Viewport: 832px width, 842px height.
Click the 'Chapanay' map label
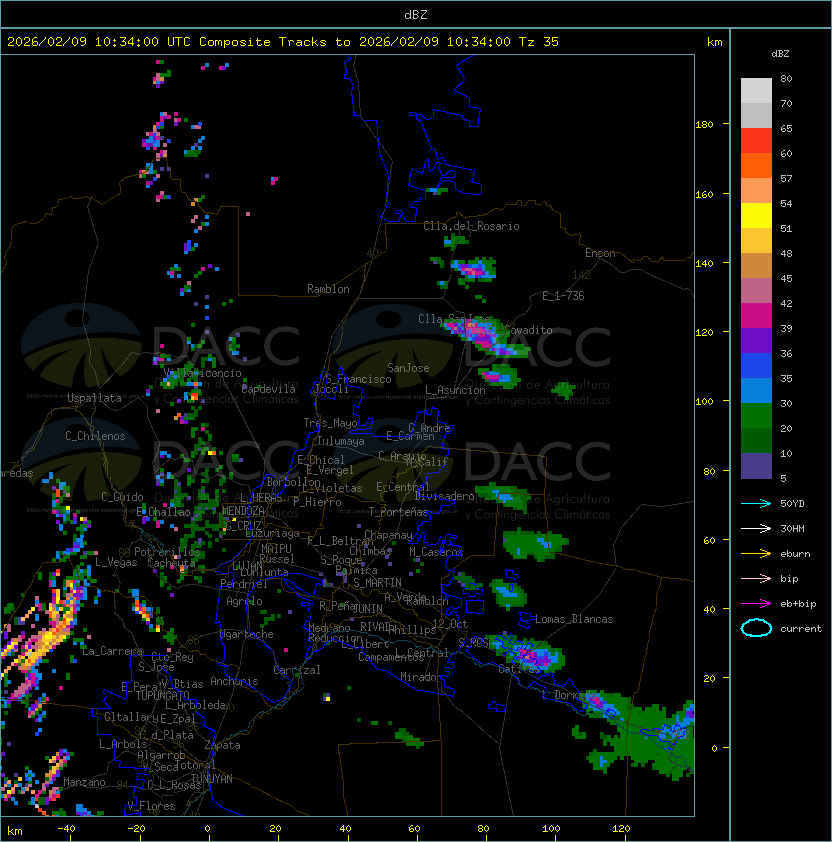coord(388,535)
